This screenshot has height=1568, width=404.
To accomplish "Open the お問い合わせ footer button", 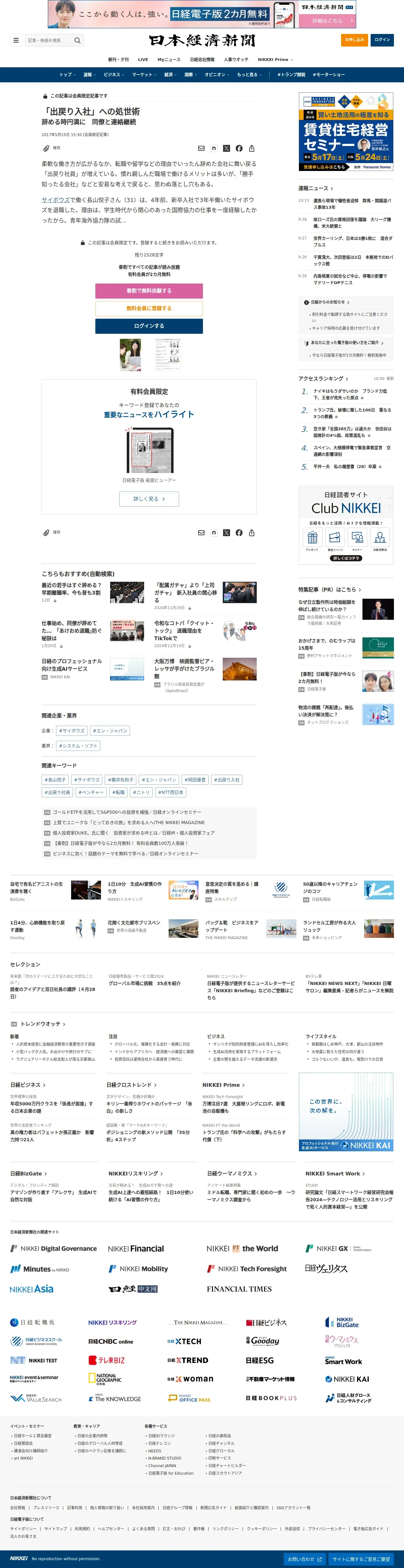I will tap(304, 1560).
